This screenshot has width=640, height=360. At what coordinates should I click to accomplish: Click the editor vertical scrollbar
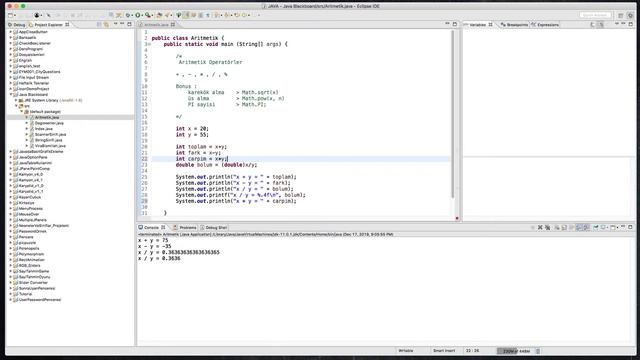point(453,114)
